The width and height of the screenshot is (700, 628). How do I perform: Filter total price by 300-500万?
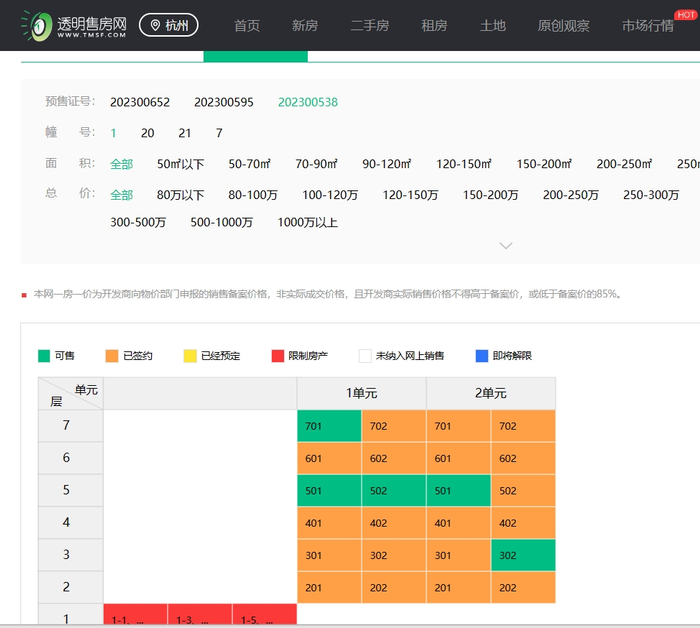pos(138,222)
